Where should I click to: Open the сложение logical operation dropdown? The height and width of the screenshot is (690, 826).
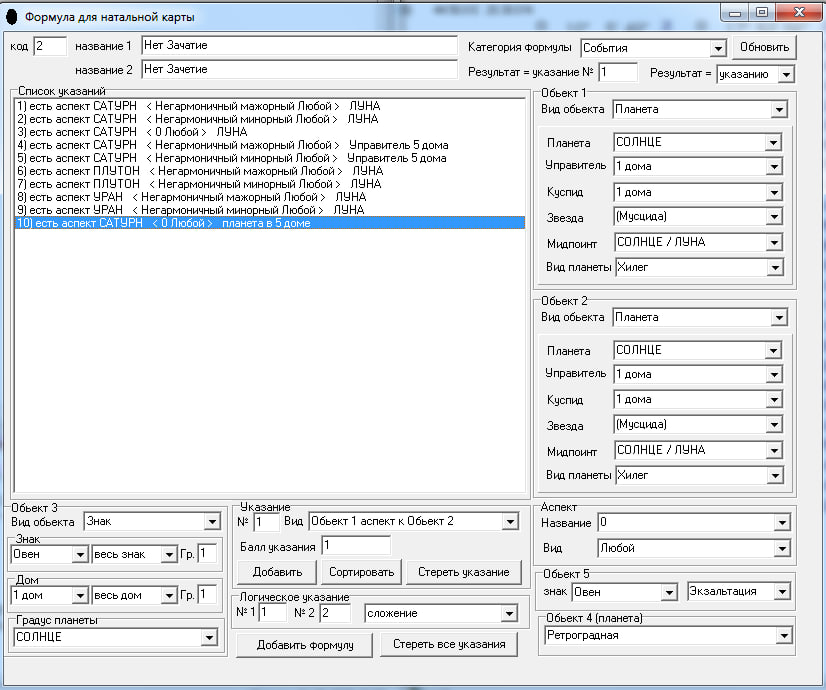click(506, 612)
